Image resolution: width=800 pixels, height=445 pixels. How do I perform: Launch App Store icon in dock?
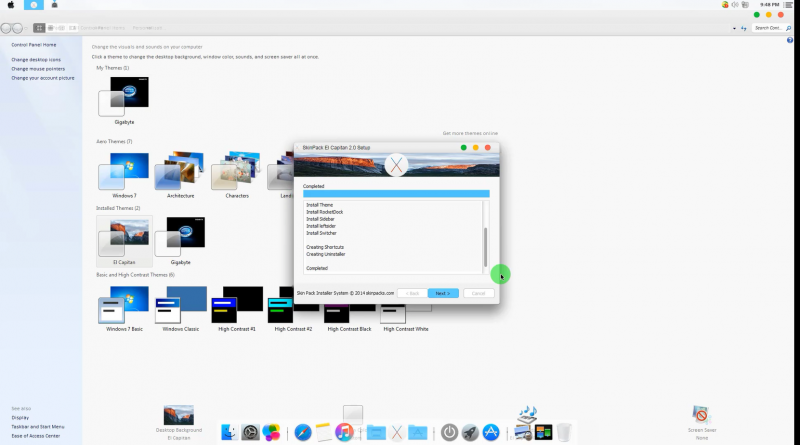(491, 432)
